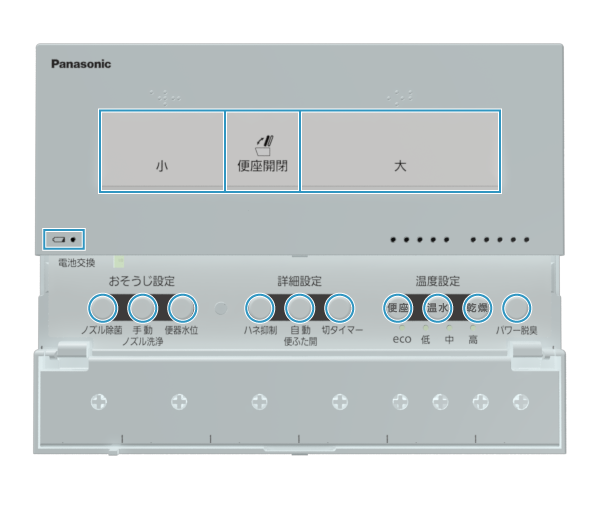Click the 電池交換 battery replacement label

coord(76,263)
